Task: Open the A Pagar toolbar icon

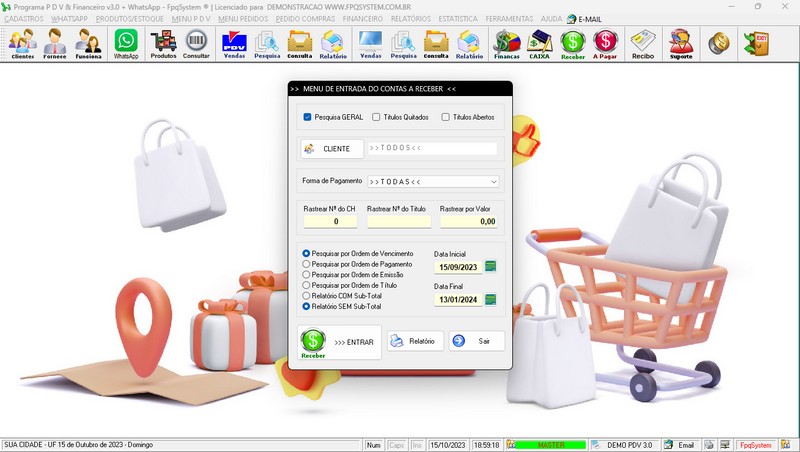Action: [605, 44]
